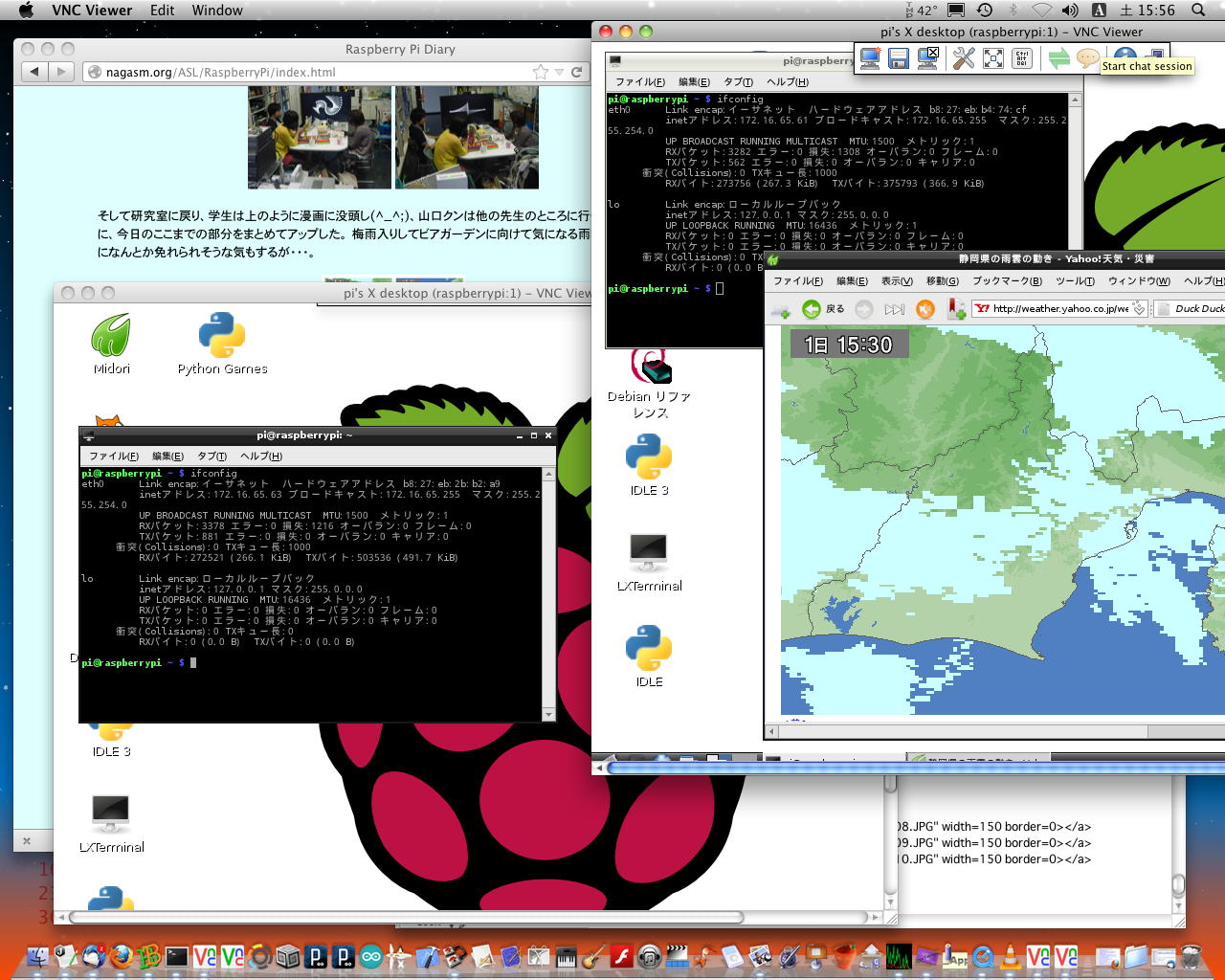
Task: Open VNC options wrench and screwdriver icon
Action: tap(963, 58)
